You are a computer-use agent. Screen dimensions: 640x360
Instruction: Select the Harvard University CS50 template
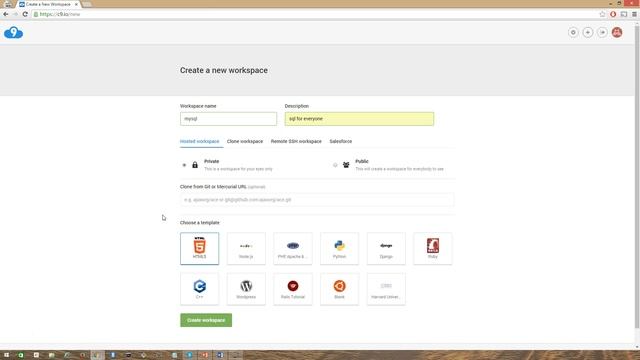[x=386, y=289]
